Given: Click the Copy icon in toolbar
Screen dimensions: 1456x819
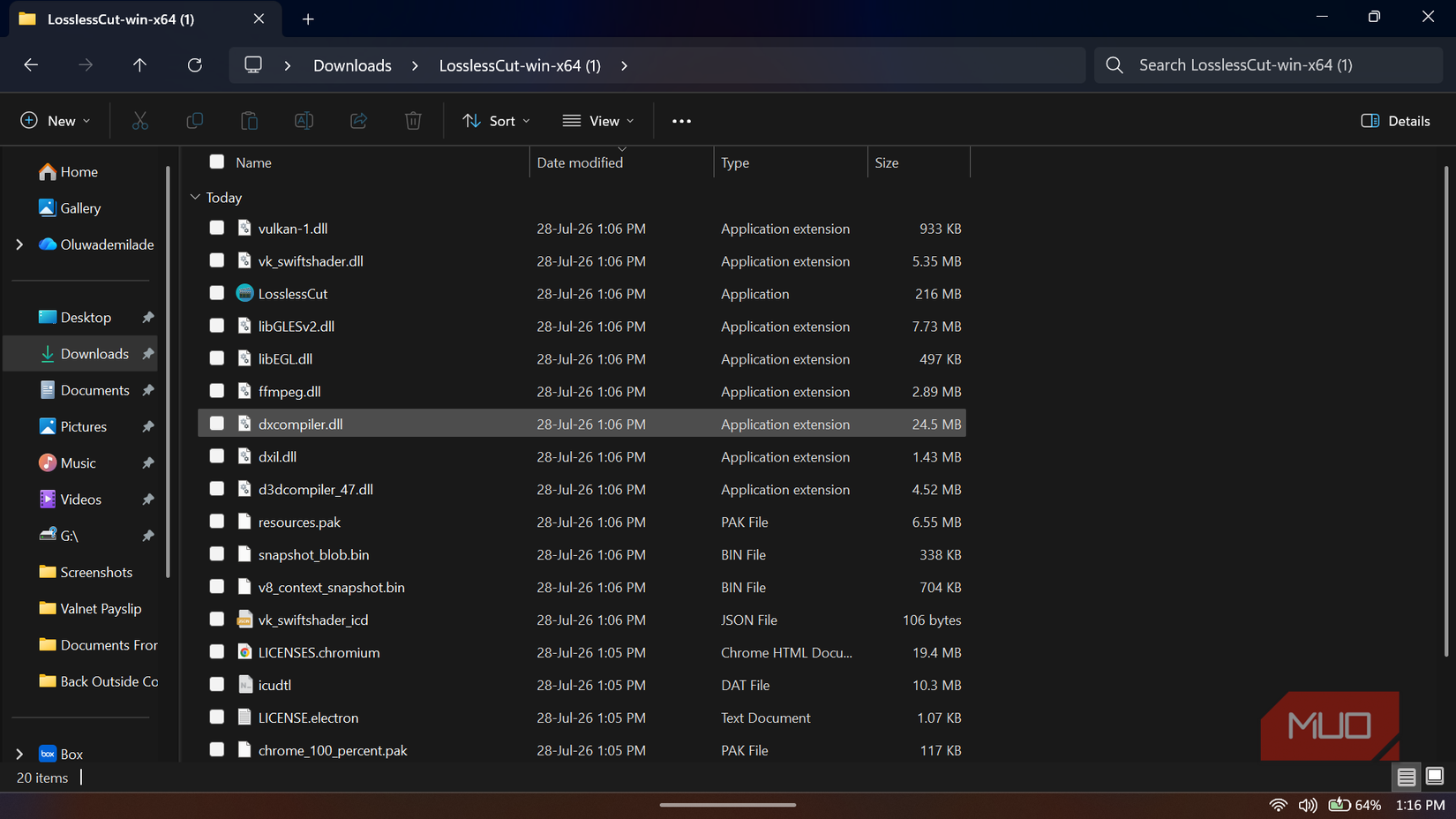Looking at the screenshot, I should click(194, 121).
